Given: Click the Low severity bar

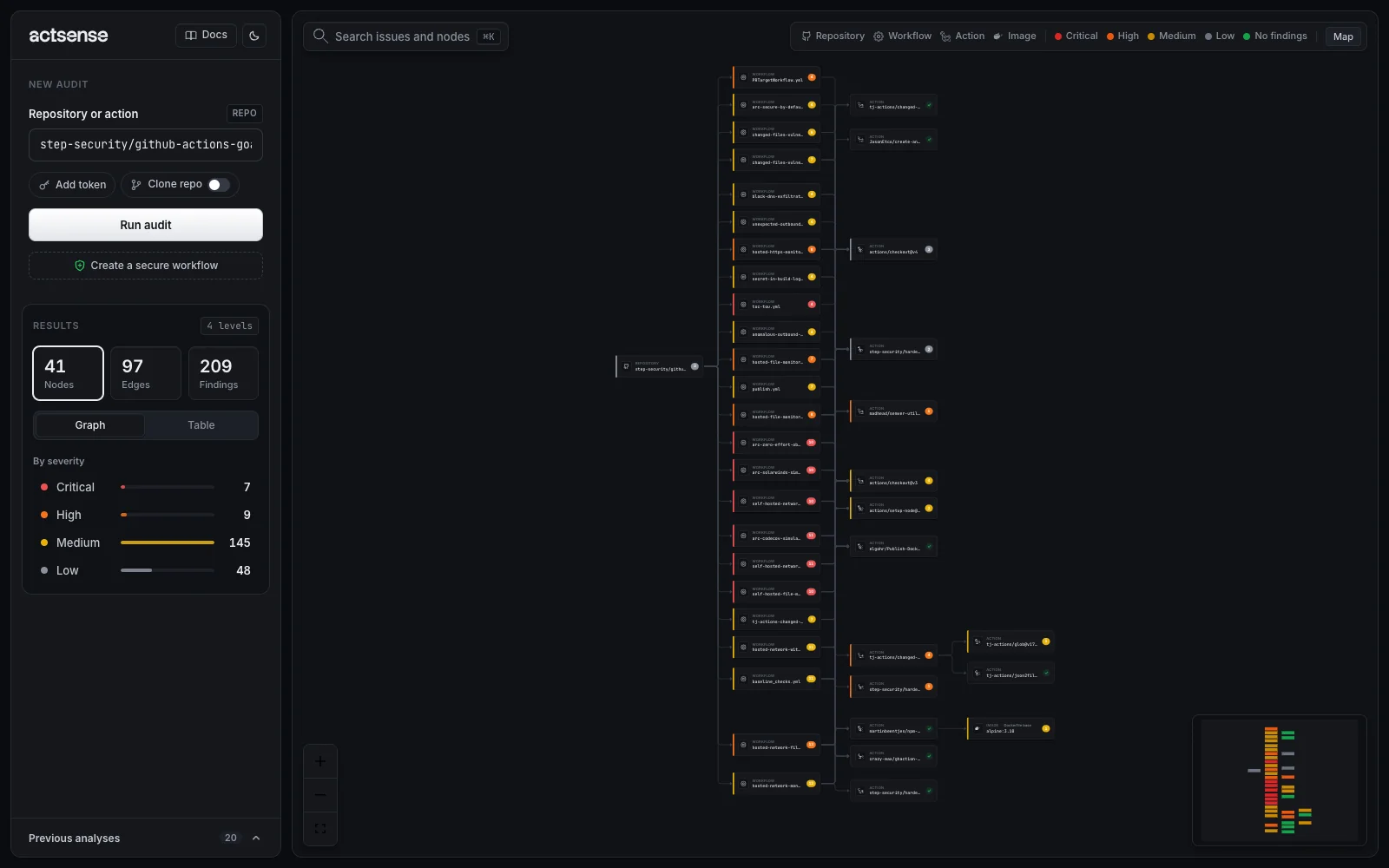Looking at the screenshot, I should click(168, 570).
